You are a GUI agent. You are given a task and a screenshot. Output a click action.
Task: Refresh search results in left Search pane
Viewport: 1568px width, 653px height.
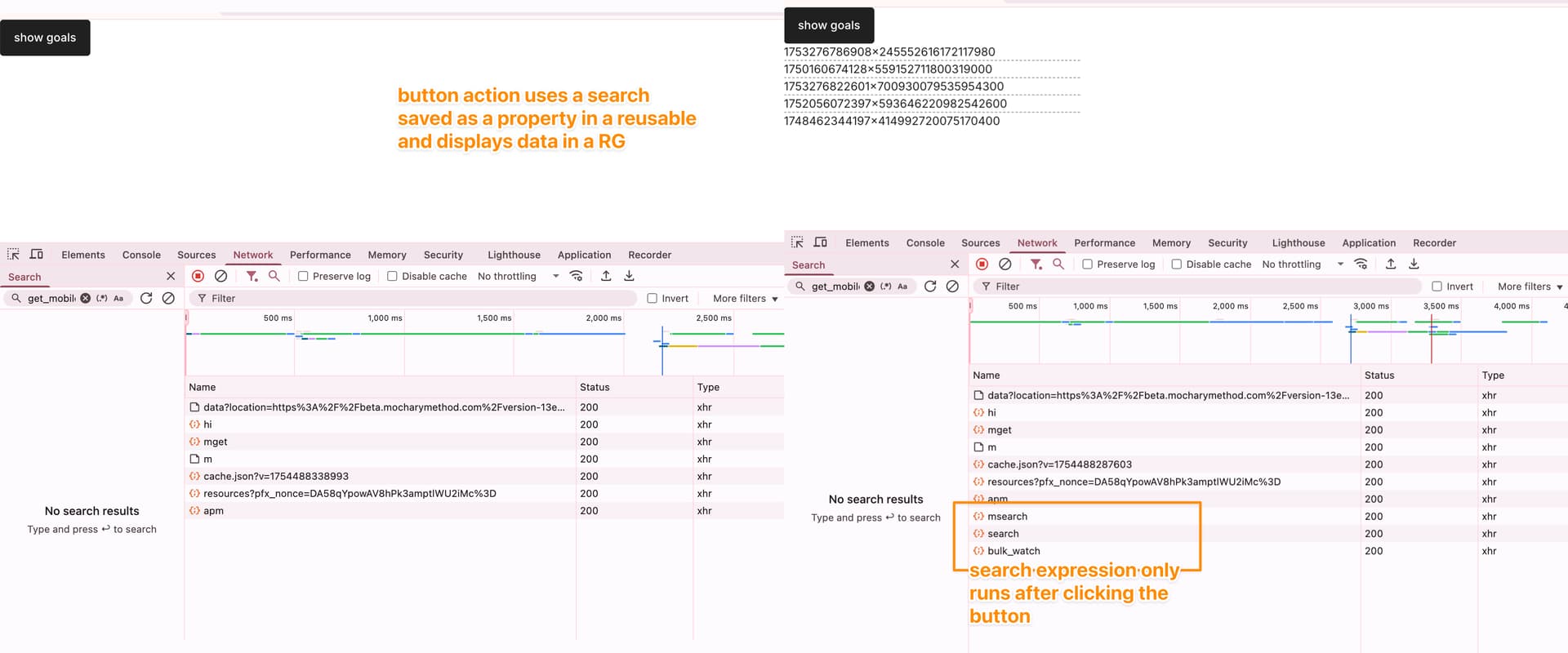pyautogui.click(x=146, y=298)
